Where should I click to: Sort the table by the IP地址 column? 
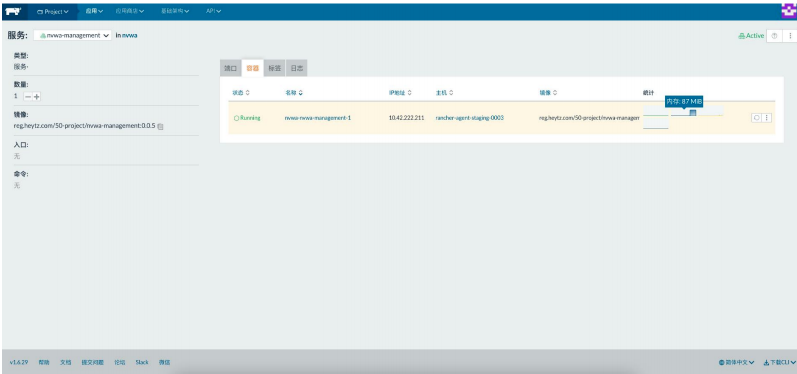point(400,93)
